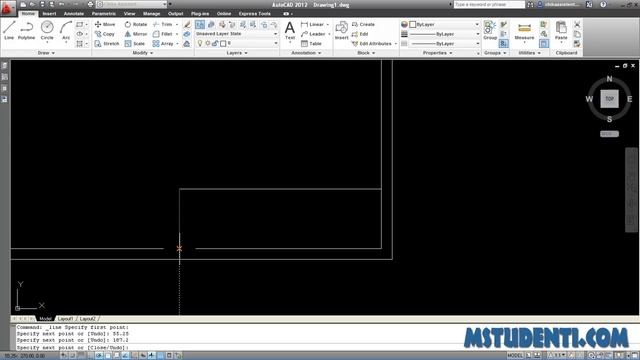This screenshot has width=640, height=360.
Task: Open Unsaved Layer State dropdown
Action: (237, 34)
